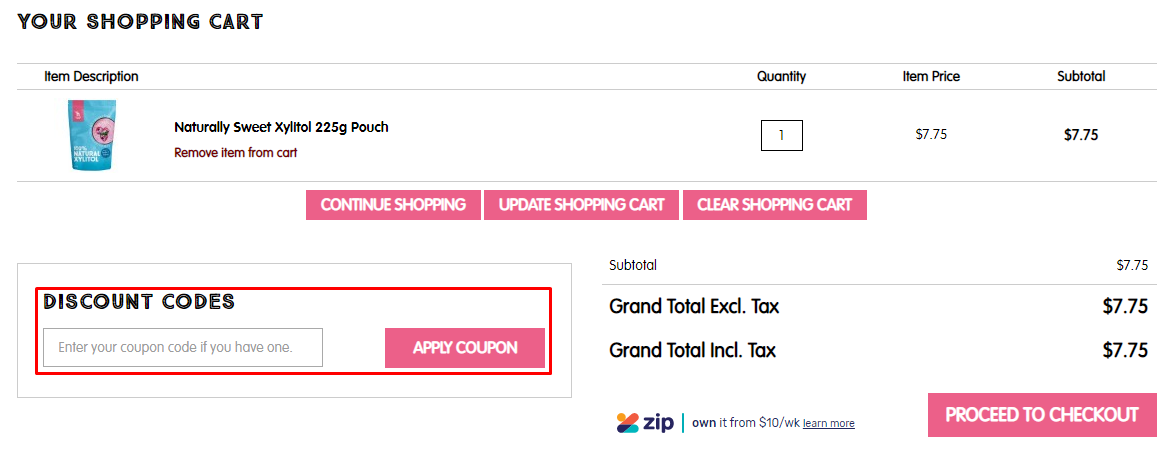
Task: Click the Your Shopping Cart heading
Action: coord(141,22)
